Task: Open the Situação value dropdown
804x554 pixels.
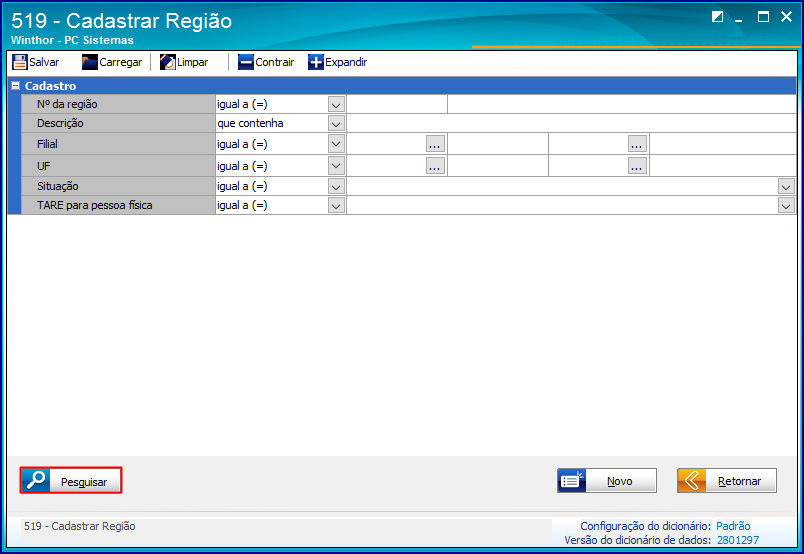Action: point(786,187)
